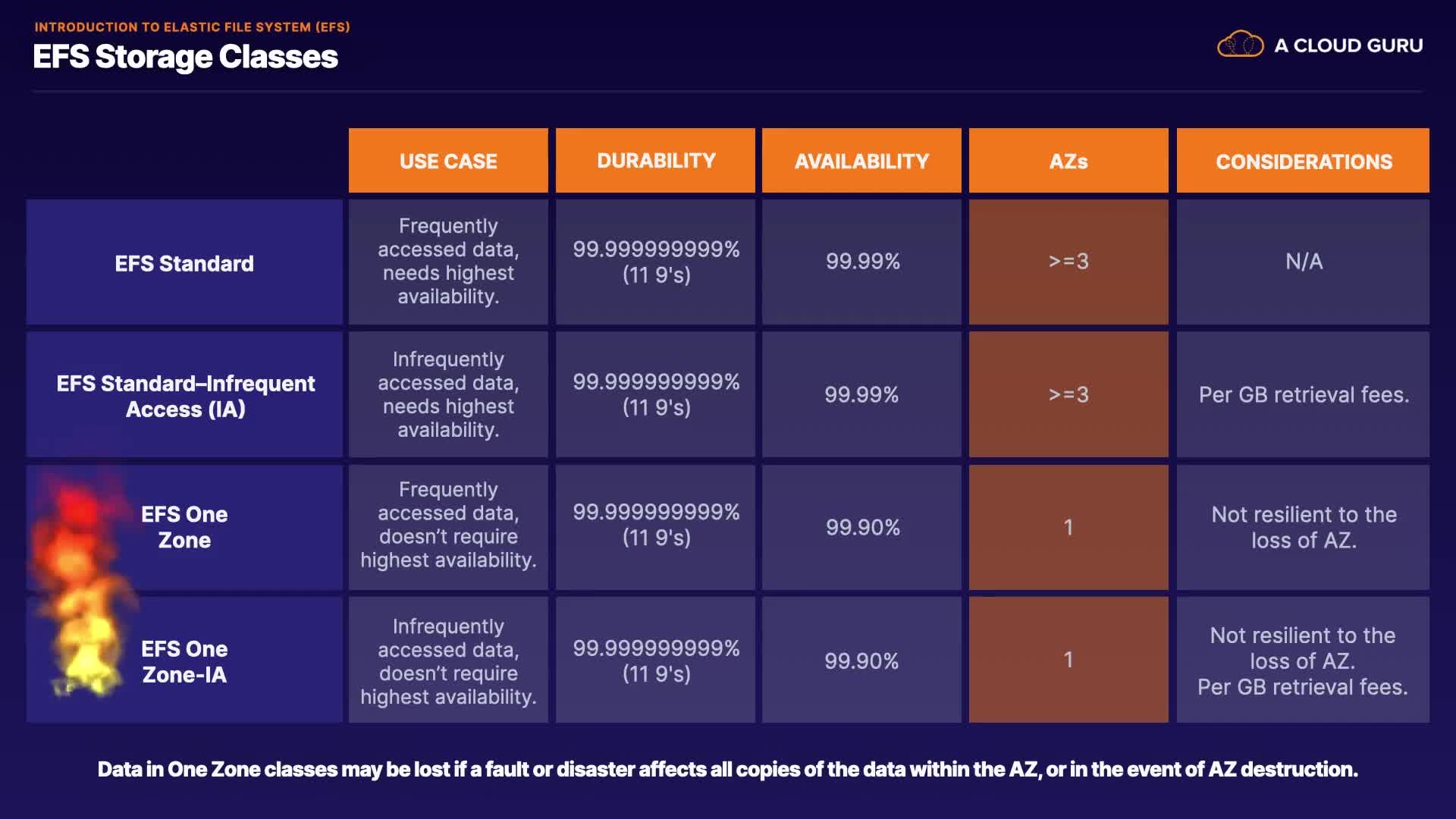The height and width of the screenshot is (819, 1456).
Task: Select the DURABILITY column header
Action: (x=655, y=161)
